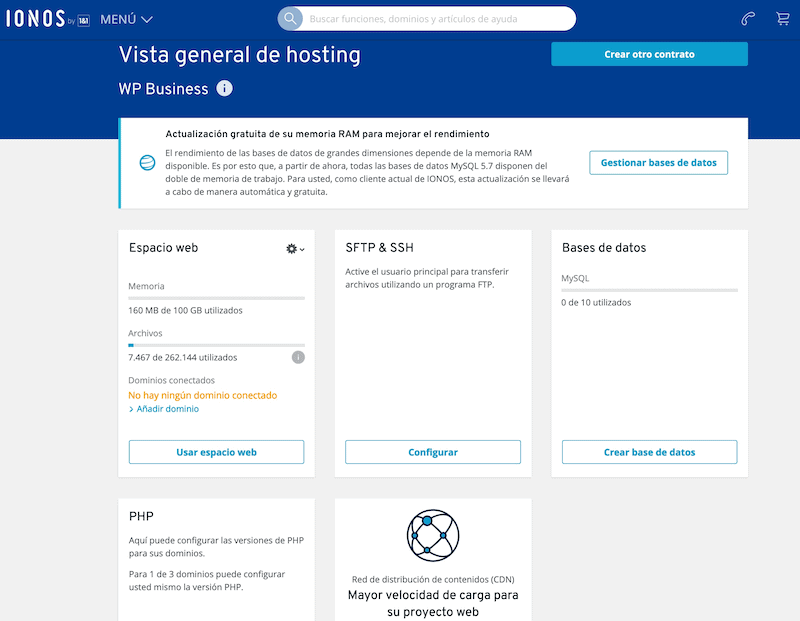Viewport: 800px width, 621px height.
Task: Click '7.467 de 262.144 utilizados' text
Action: pos(183,358)
